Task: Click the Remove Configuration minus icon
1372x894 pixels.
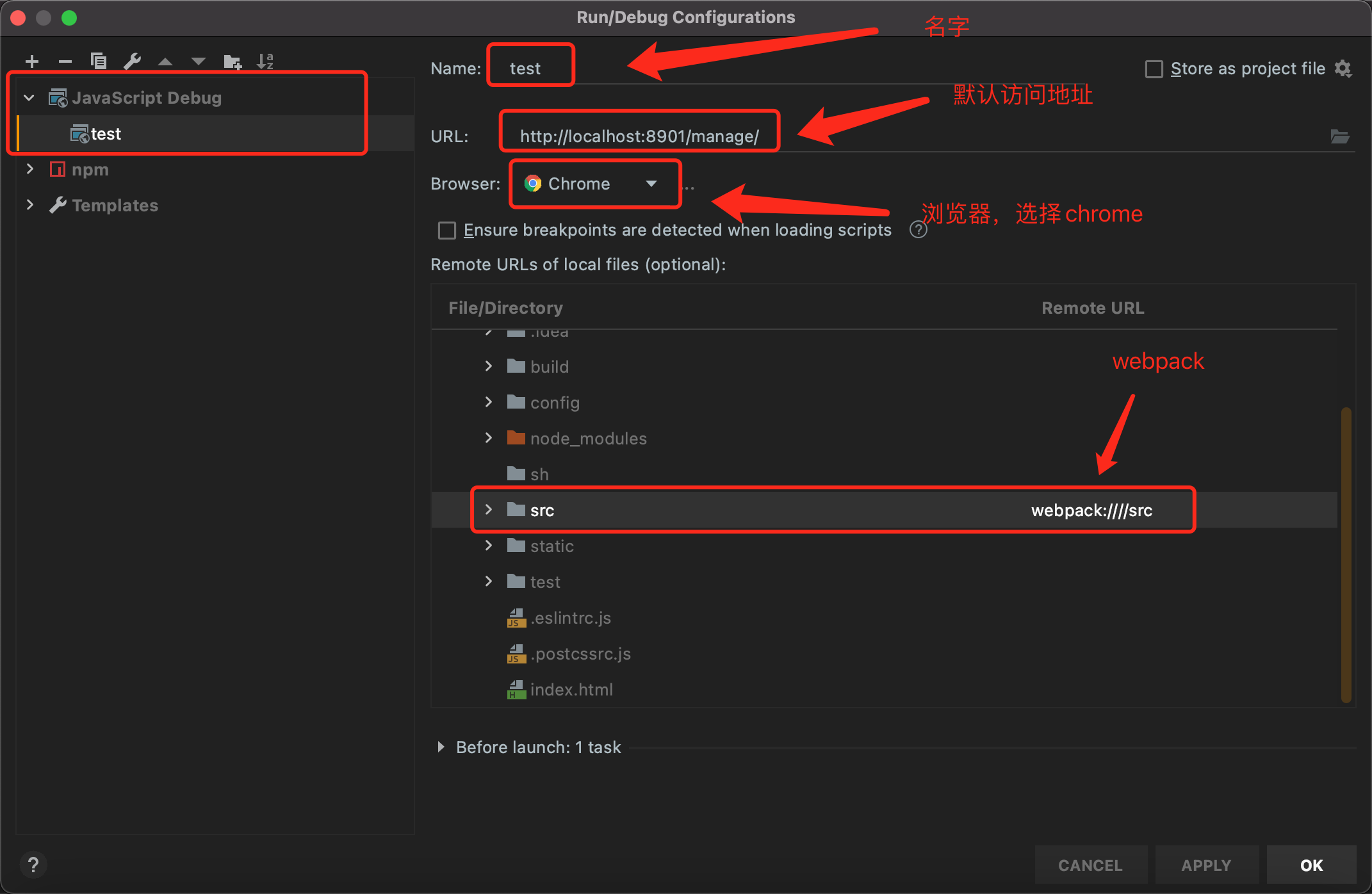Action: [x=65, y=61]
